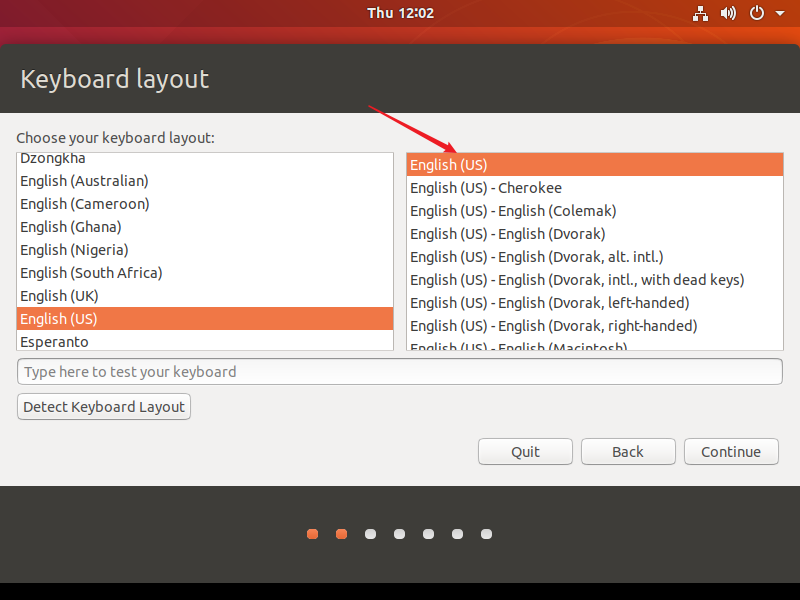Open the Thu 12:02 clock menu
The width and height of the screenshot is (800, 600).
(x=401, y=13)
